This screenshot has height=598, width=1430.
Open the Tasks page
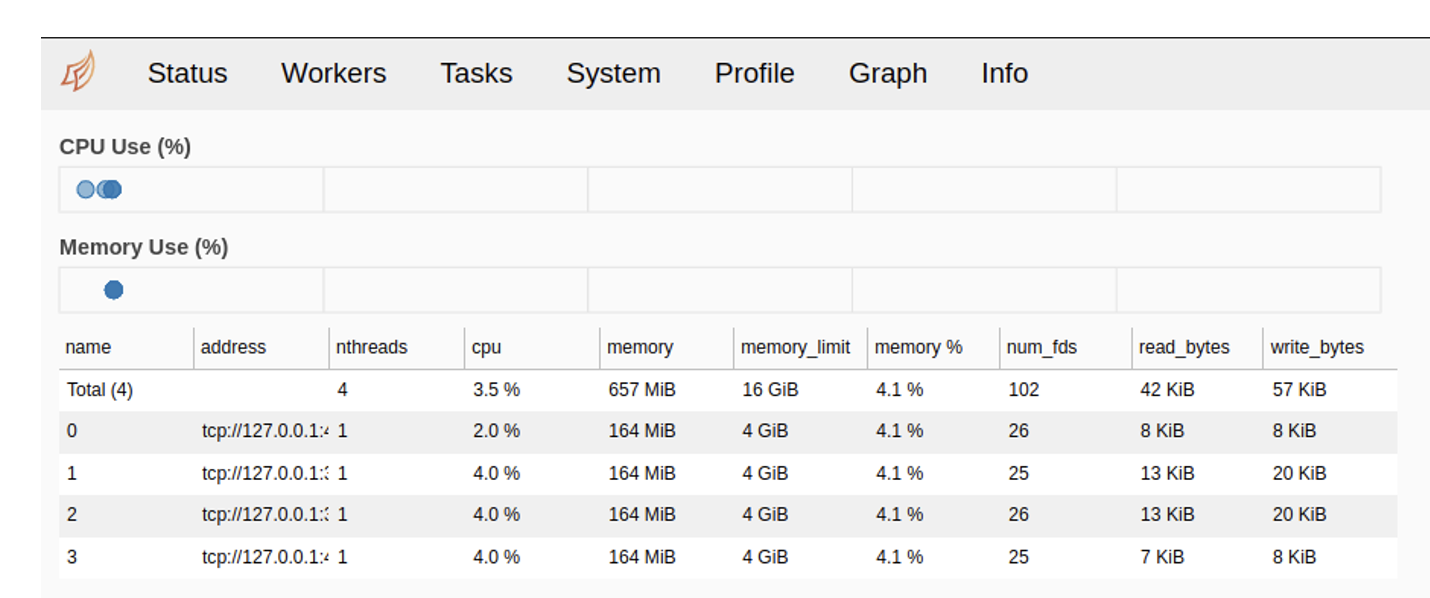click(476, 73)
